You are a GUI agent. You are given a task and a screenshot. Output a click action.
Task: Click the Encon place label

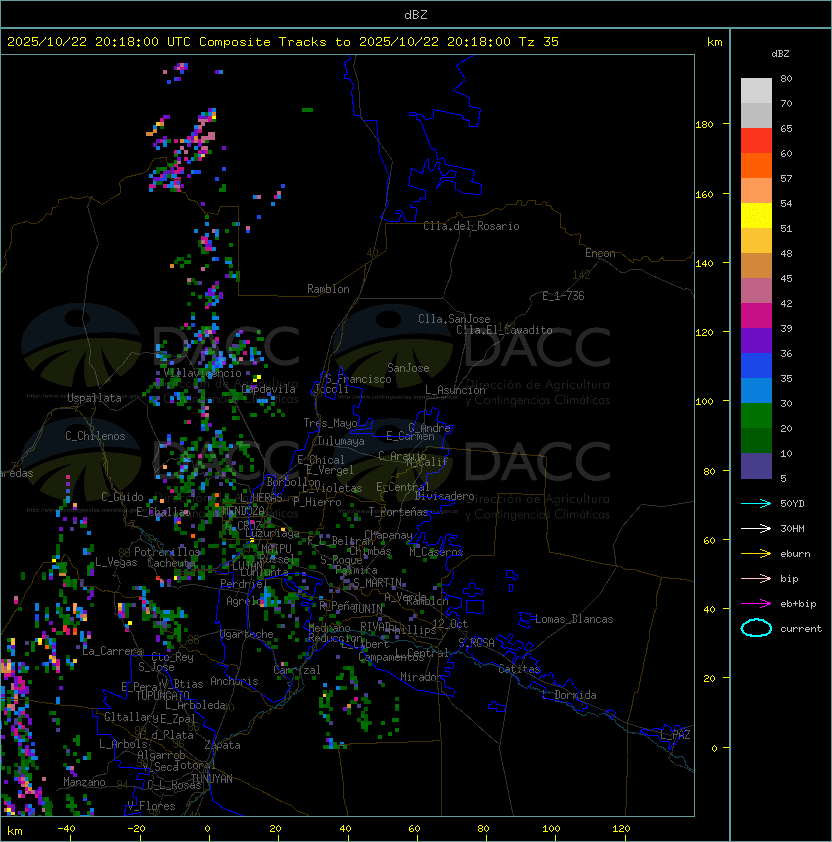coord(600,253)
